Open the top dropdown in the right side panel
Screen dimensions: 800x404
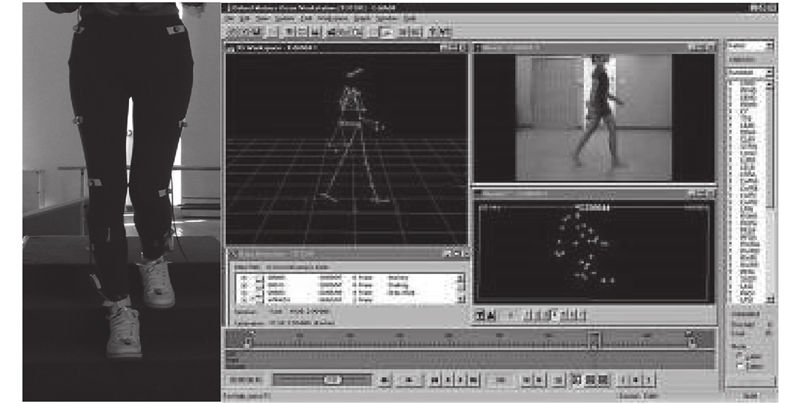(x=749, y=46)
